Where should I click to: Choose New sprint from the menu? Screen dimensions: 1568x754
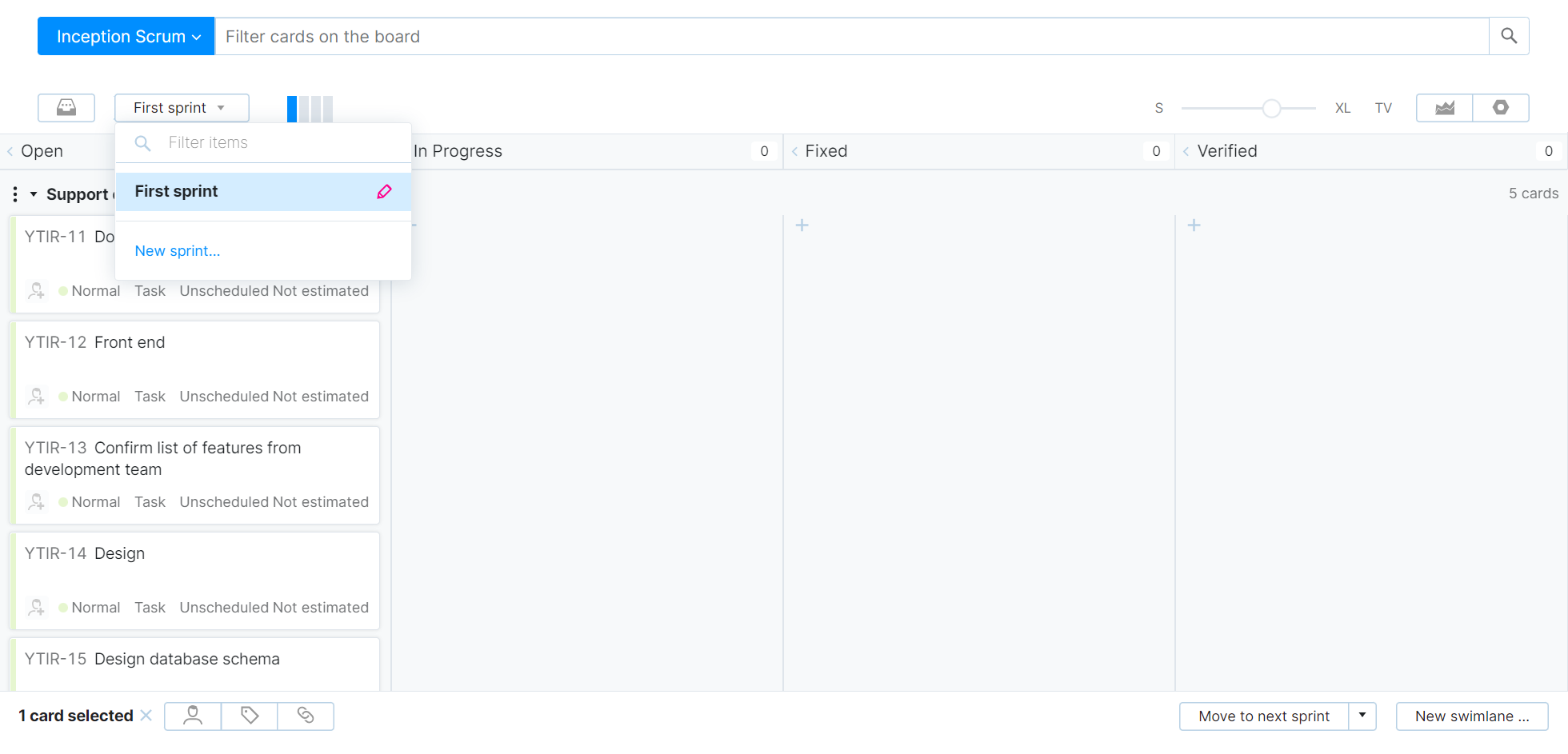point(177,250)
